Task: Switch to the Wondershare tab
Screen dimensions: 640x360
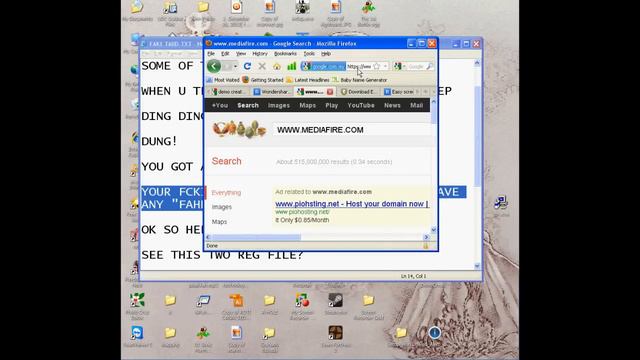Action: [x=272, y=92]
